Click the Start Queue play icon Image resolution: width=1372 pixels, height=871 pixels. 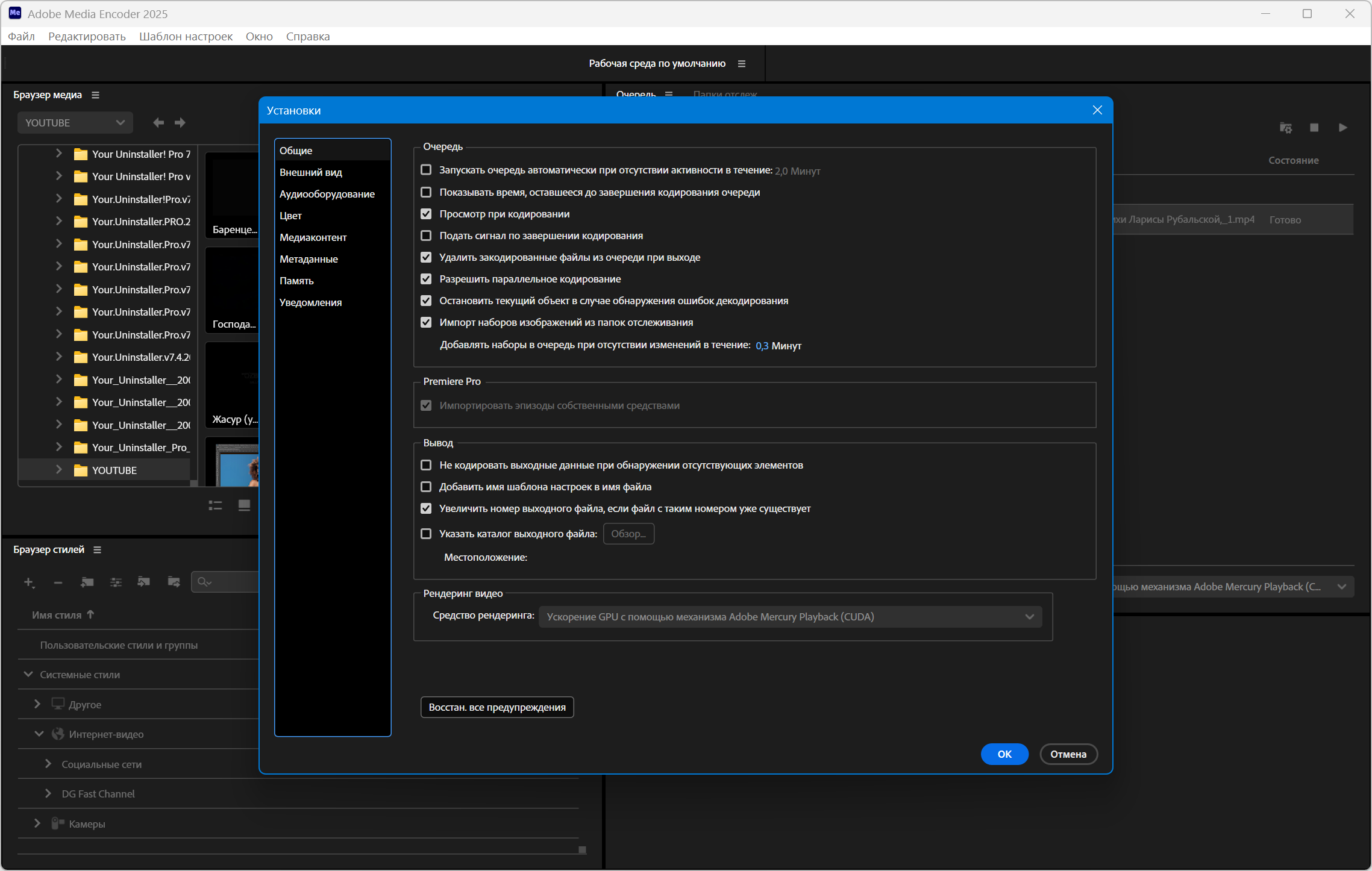[1342, 128]
